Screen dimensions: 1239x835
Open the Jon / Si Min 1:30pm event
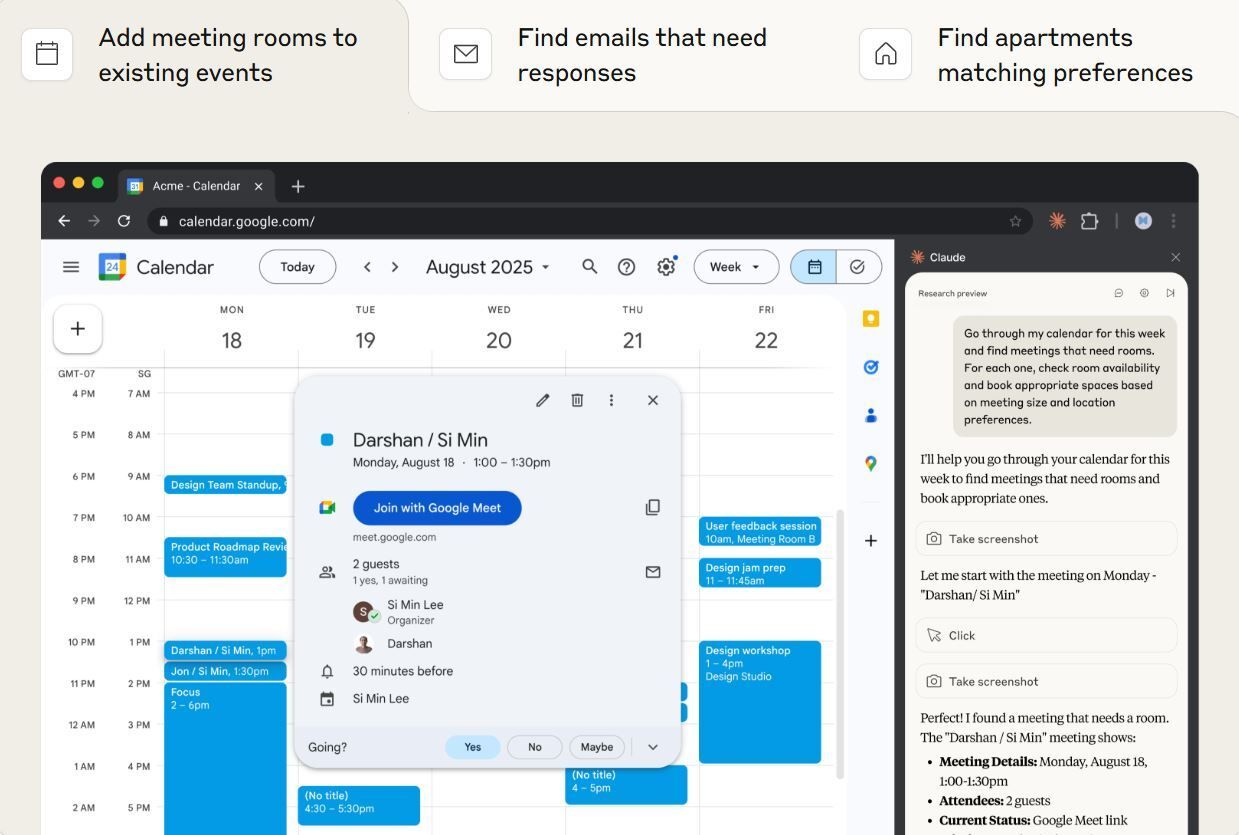pyautogui.click(x=226, y=672)
